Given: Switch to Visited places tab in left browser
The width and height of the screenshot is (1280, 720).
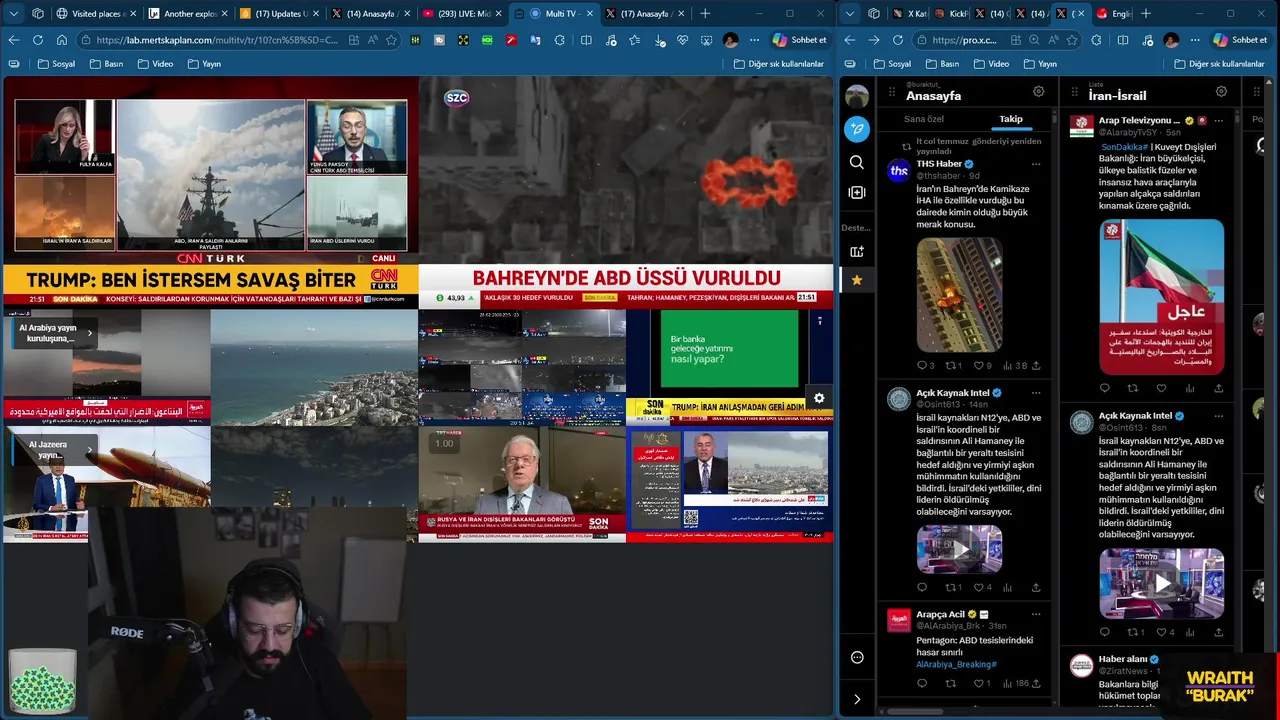Looking at the screenshot, I should click(96, 13).
